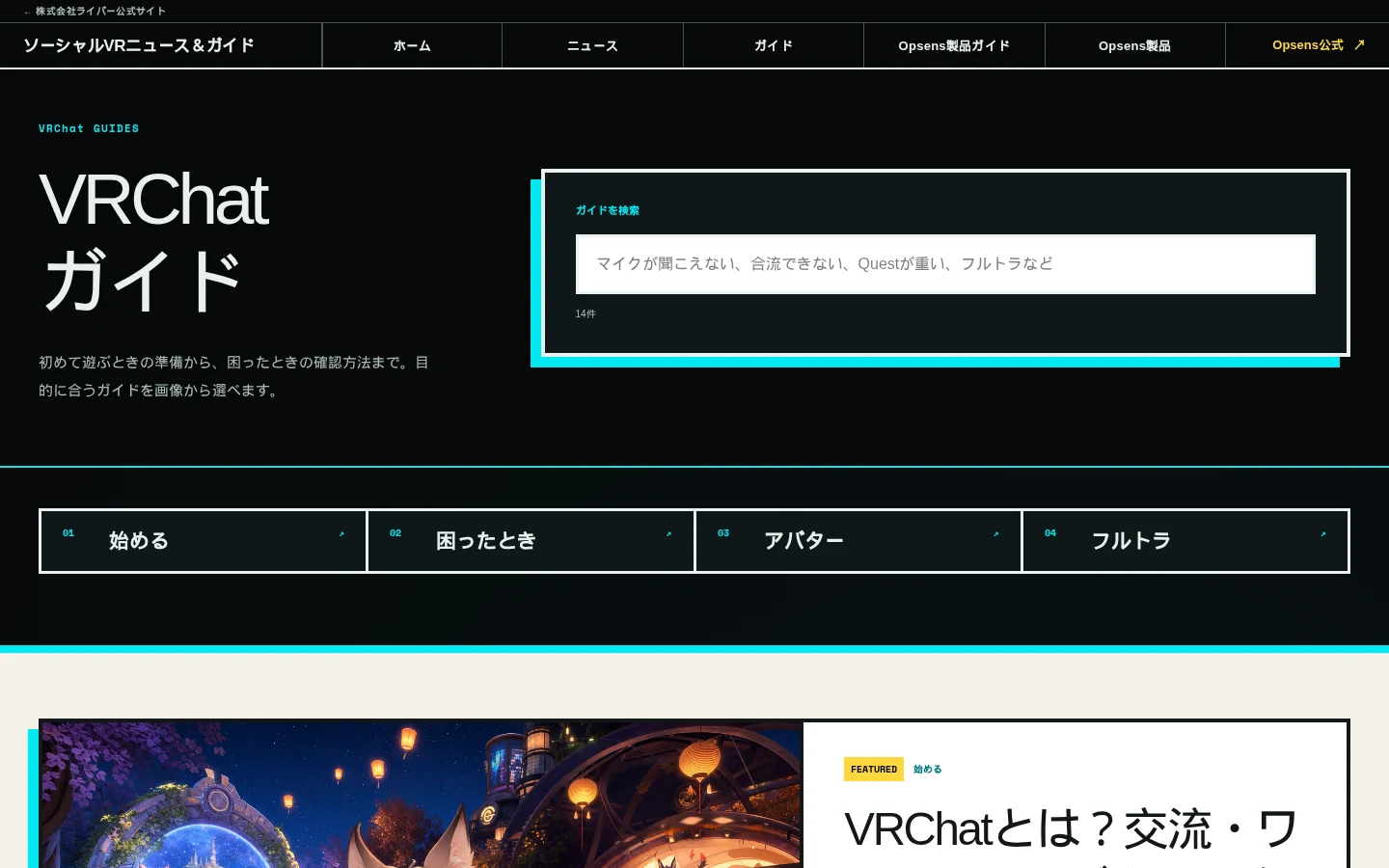Click the FEATURED badge on the article
Screen dimensions: 1389x868
874,769
